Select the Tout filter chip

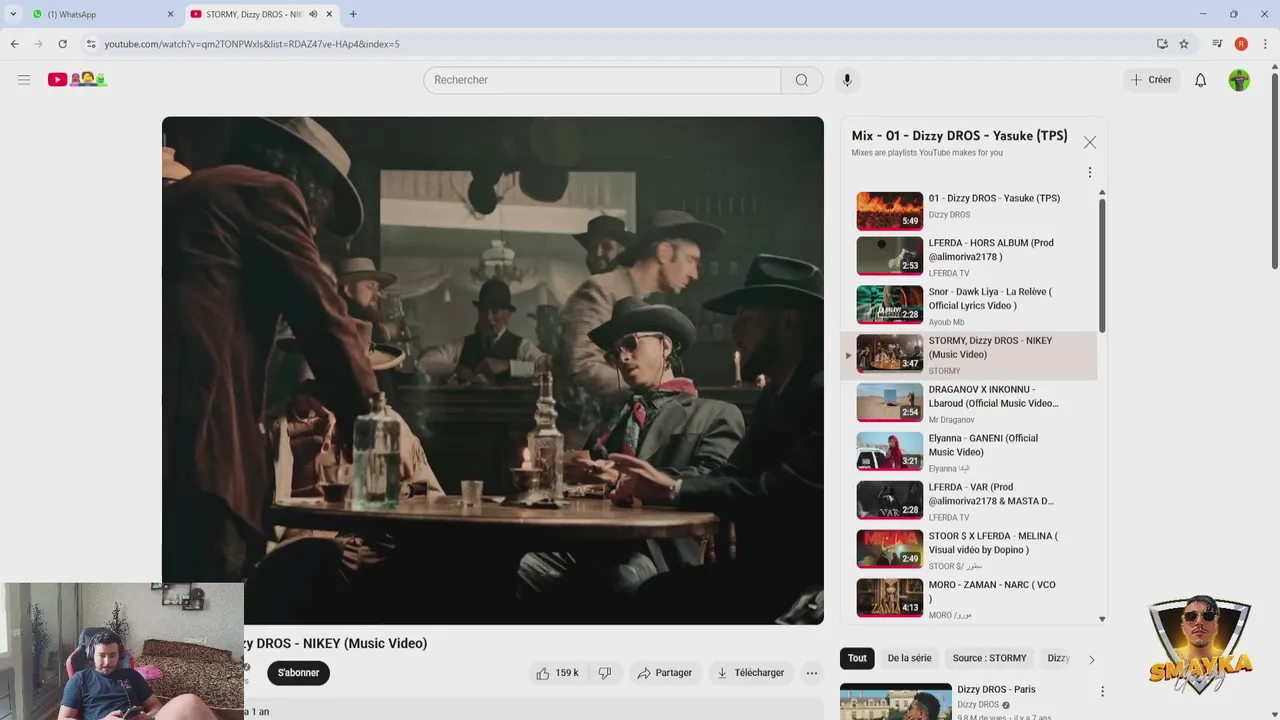857,658
